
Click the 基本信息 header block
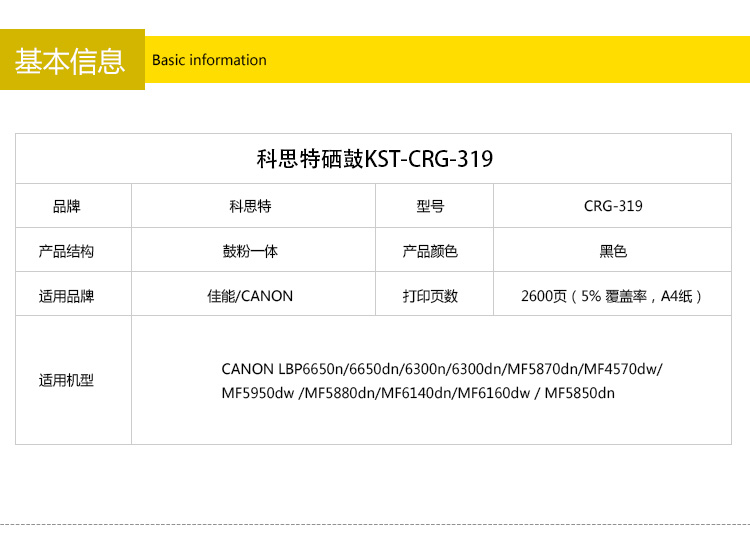71,61
